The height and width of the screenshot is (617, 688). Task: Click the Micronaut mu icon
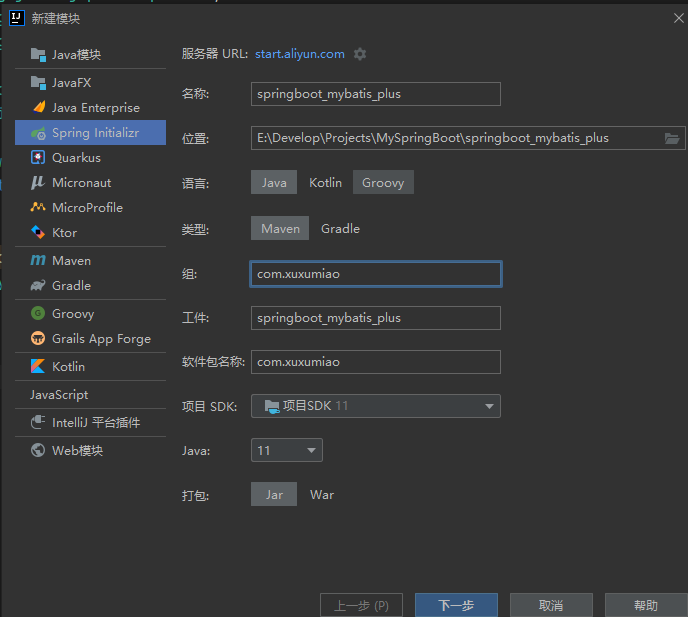38,183
